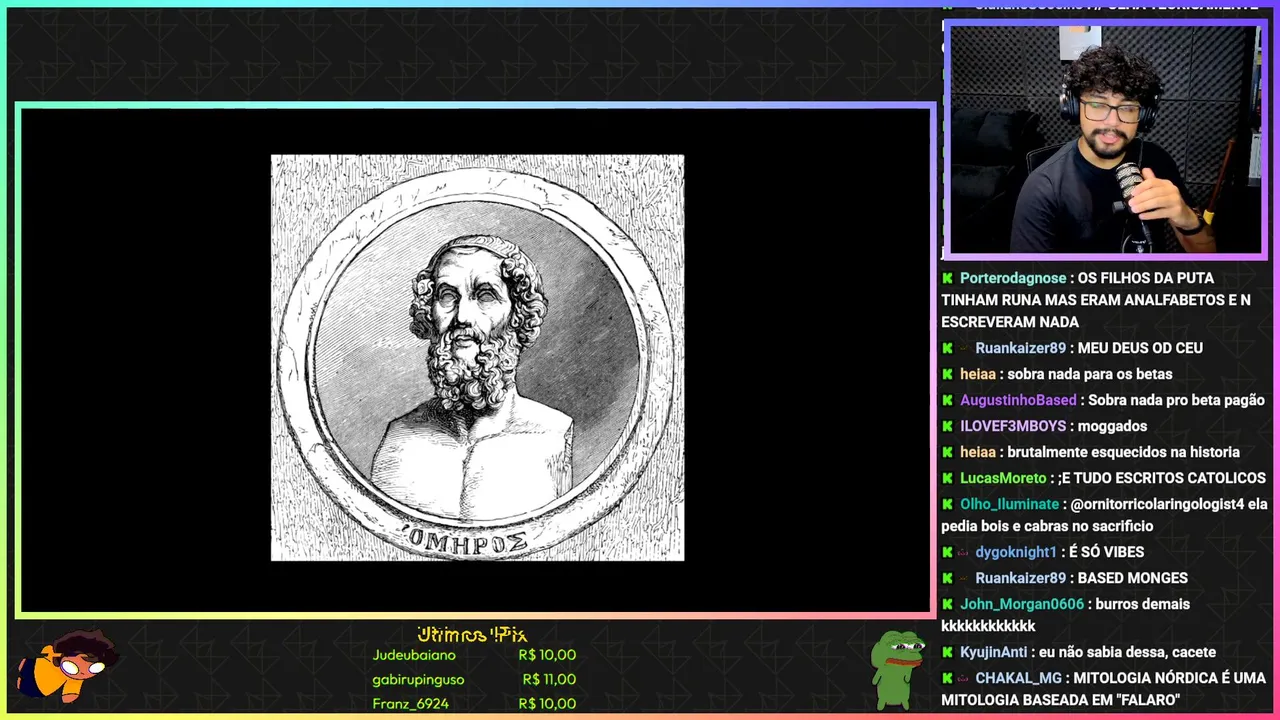This screenshot has height=720, width=1280.
Task: Click message 'MEU DEUS OD CEU'
Action: [x=1140, y=348]
